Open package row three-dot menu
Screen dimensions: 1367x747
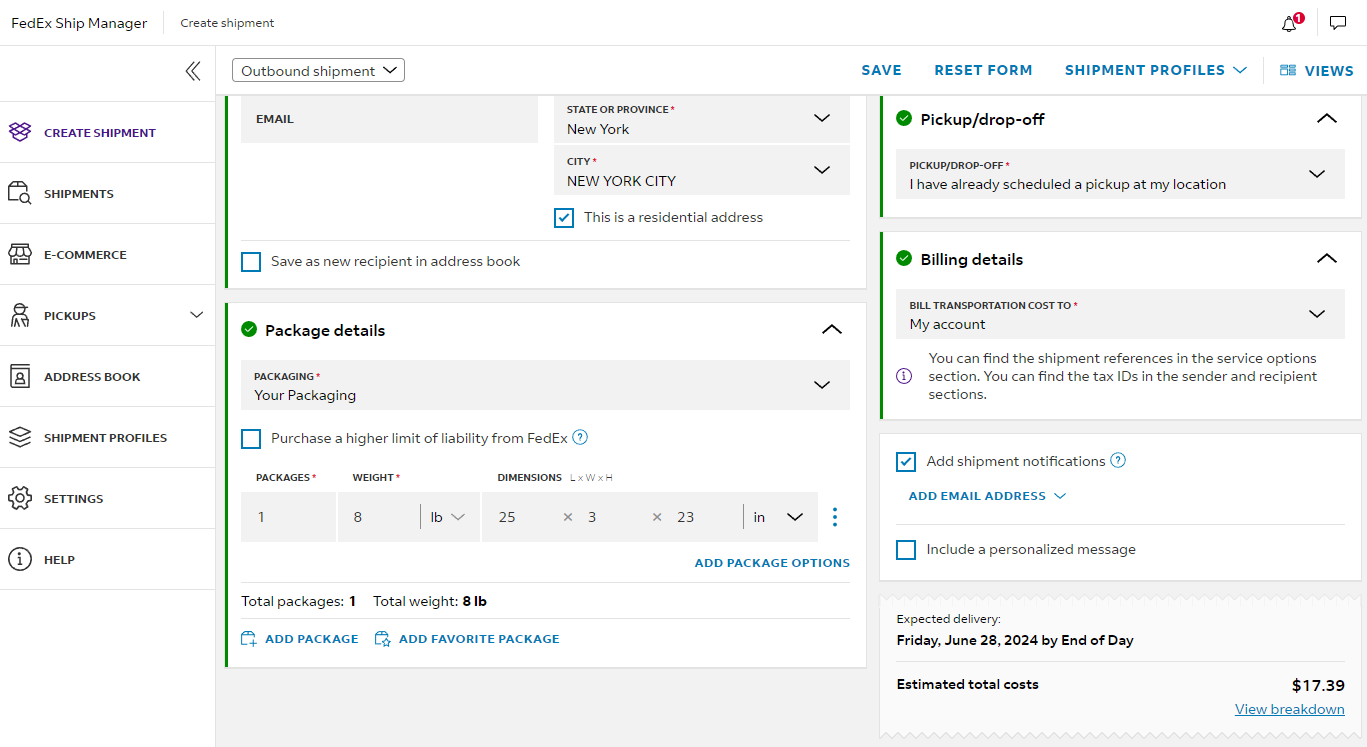[835, 517]
